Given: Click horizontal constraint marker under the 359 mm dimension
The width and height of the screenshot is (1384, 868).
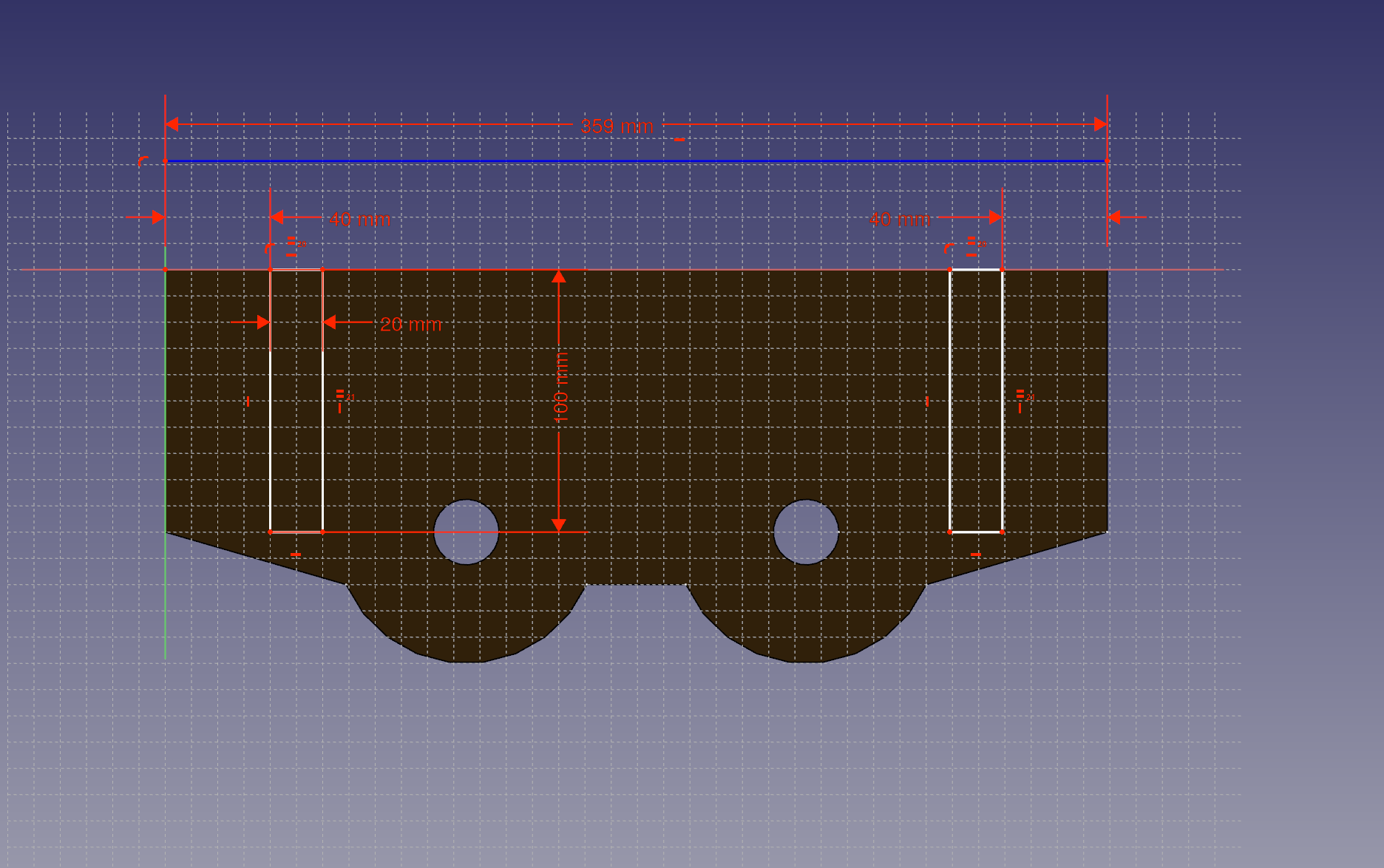Looking at the screenshot, I should 679,140.
